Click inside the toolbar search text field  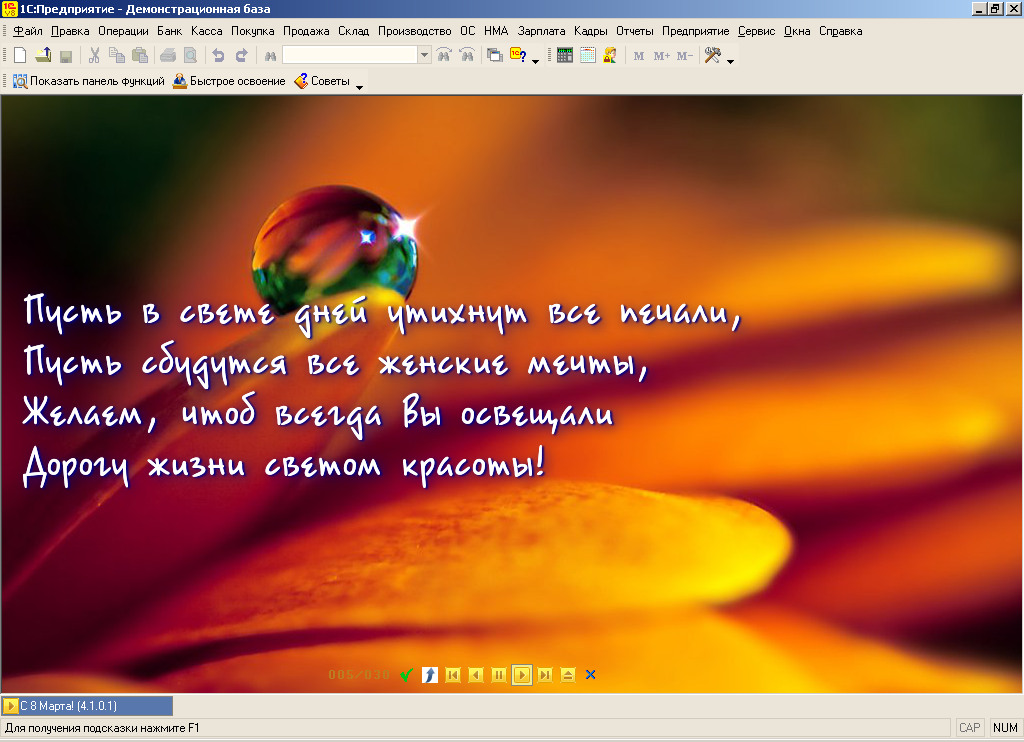[x=350, y=55]
